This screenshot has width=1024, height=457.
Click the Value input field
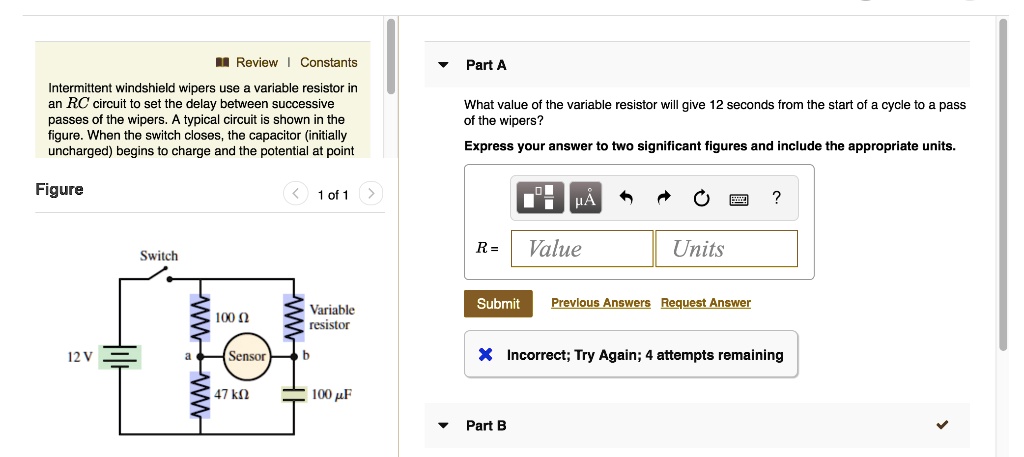[x=582, y=249]
